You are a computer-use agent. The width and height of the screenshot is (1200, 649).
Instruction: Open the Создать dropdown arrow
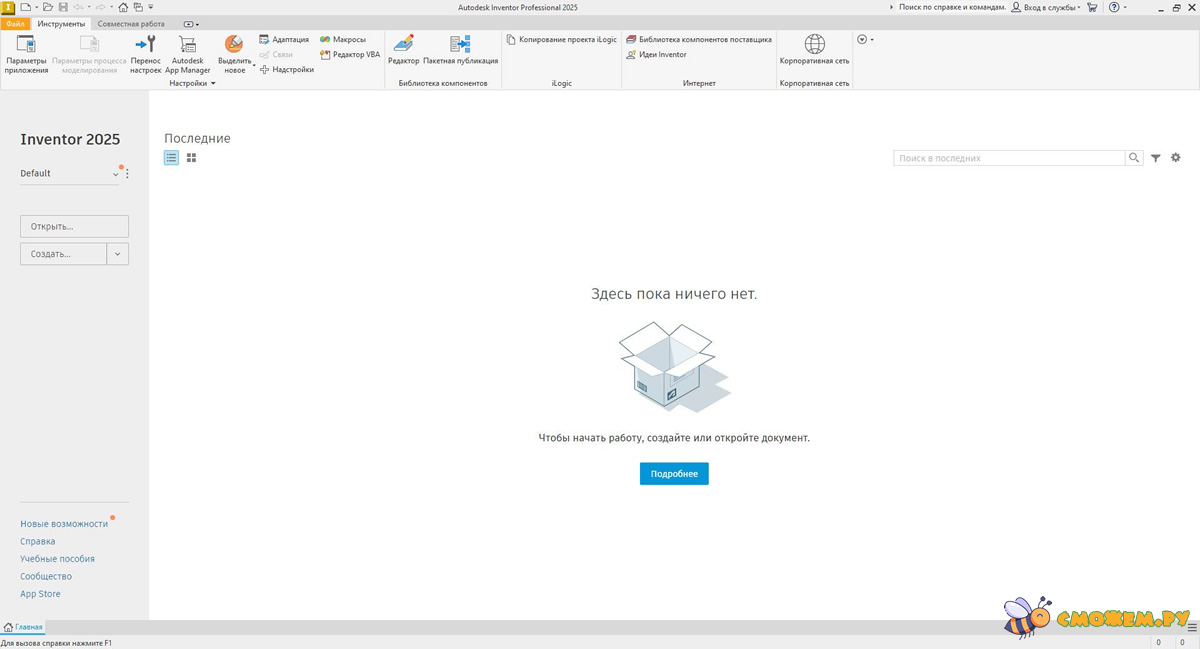[x=118, y=254]
